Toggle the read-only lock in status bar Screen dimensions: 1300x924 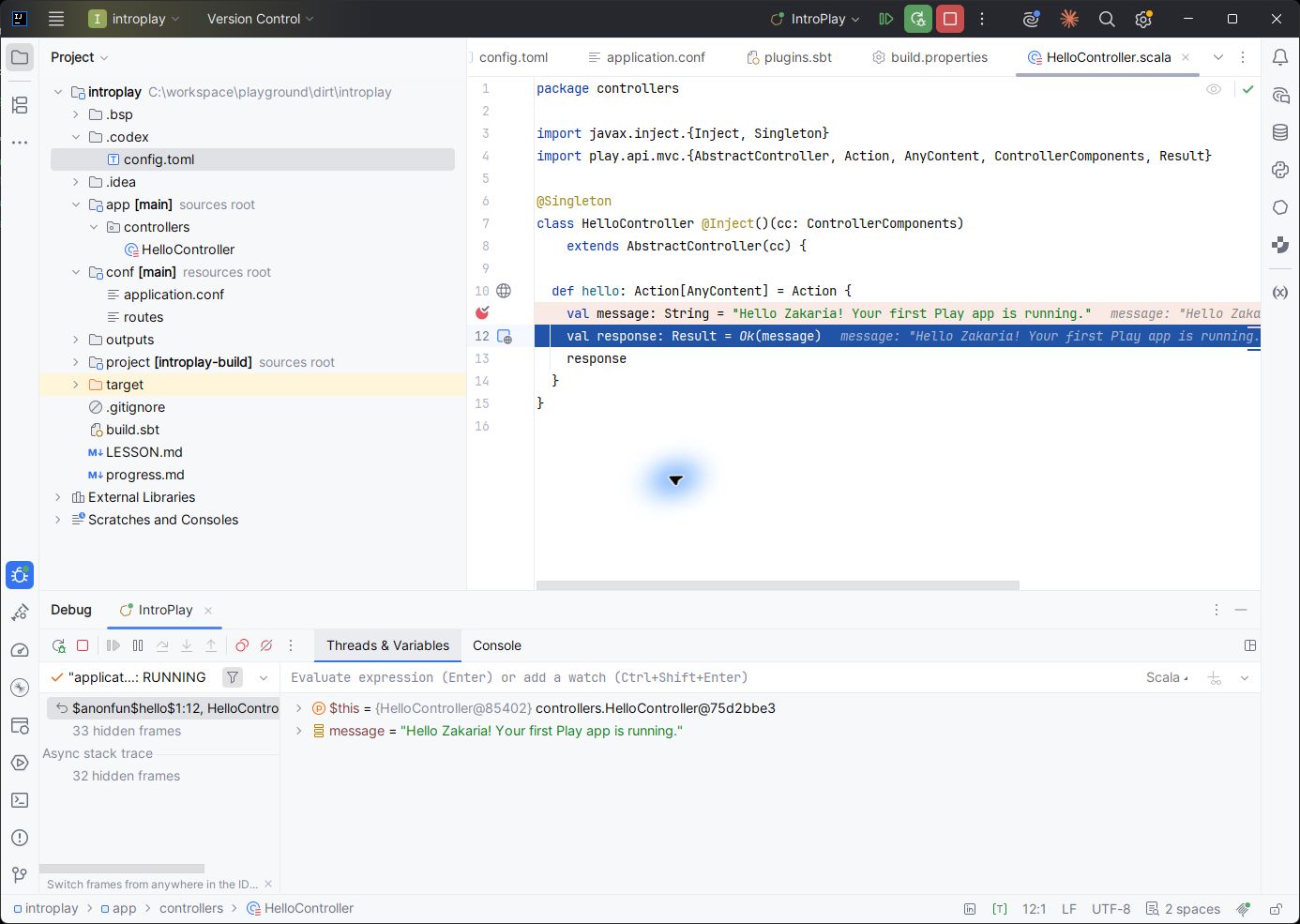[1276, 909]
